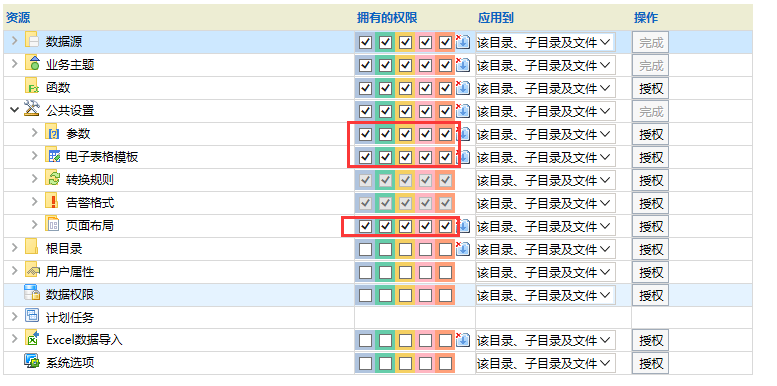Click 授权 button for 根目录
Viewport: 777px width, 386px height.
click(x=651, y=249)
